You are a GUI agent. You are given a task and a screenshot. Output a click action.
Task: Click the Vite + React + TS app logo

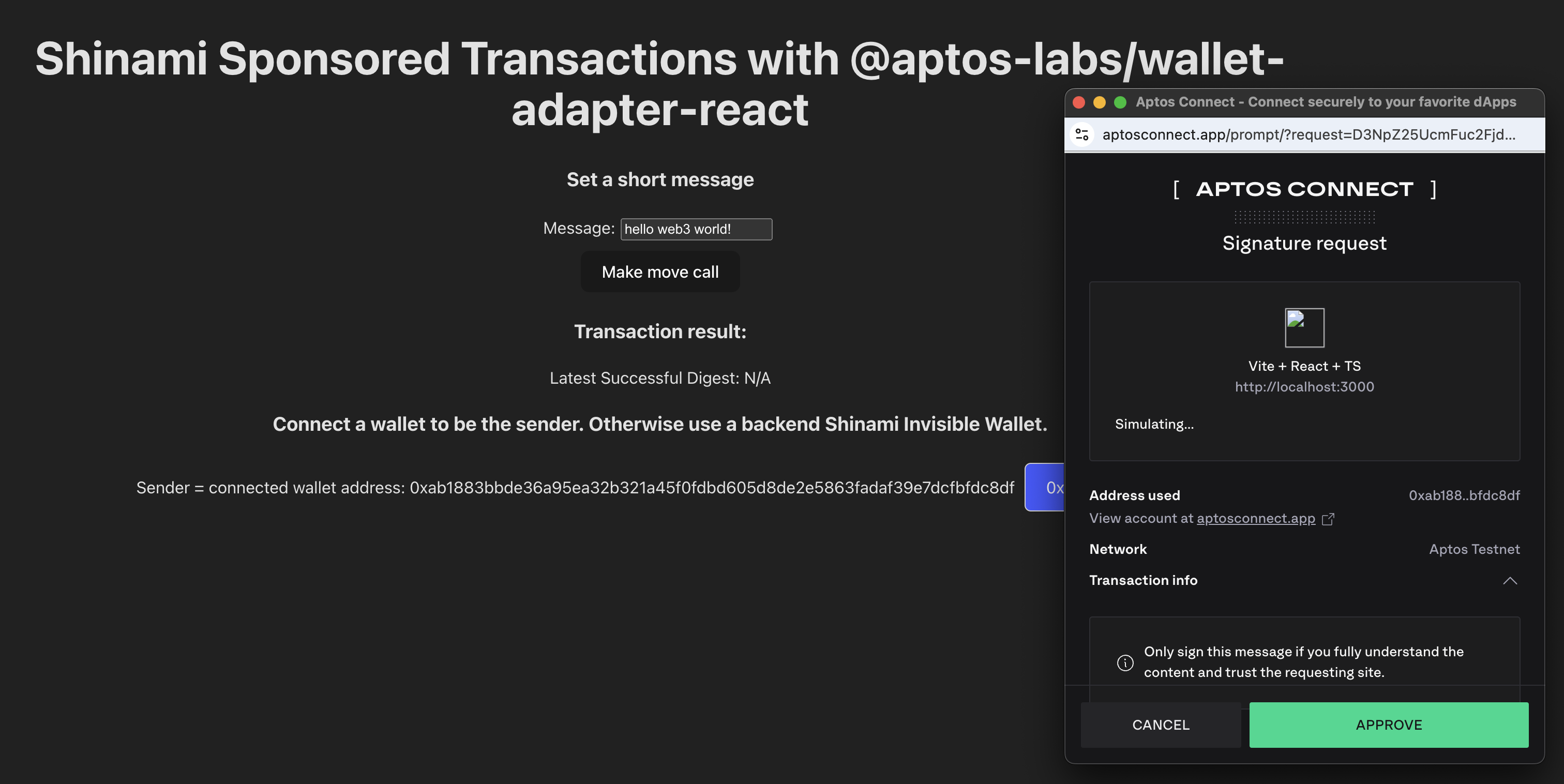coord(1304,327)
